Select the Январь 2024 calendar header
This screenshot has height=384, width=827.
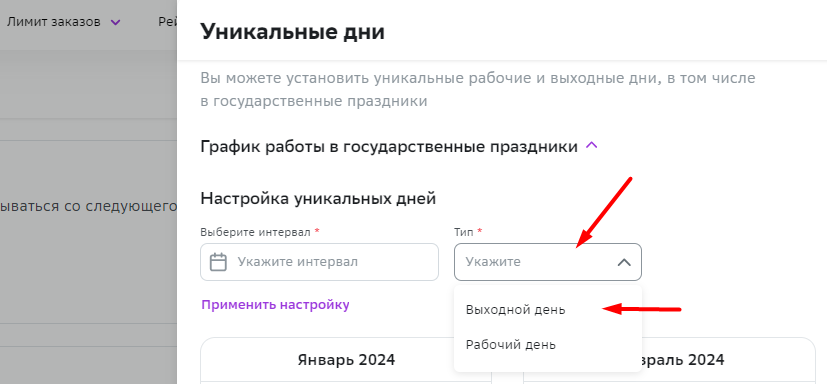pos(346,360)
